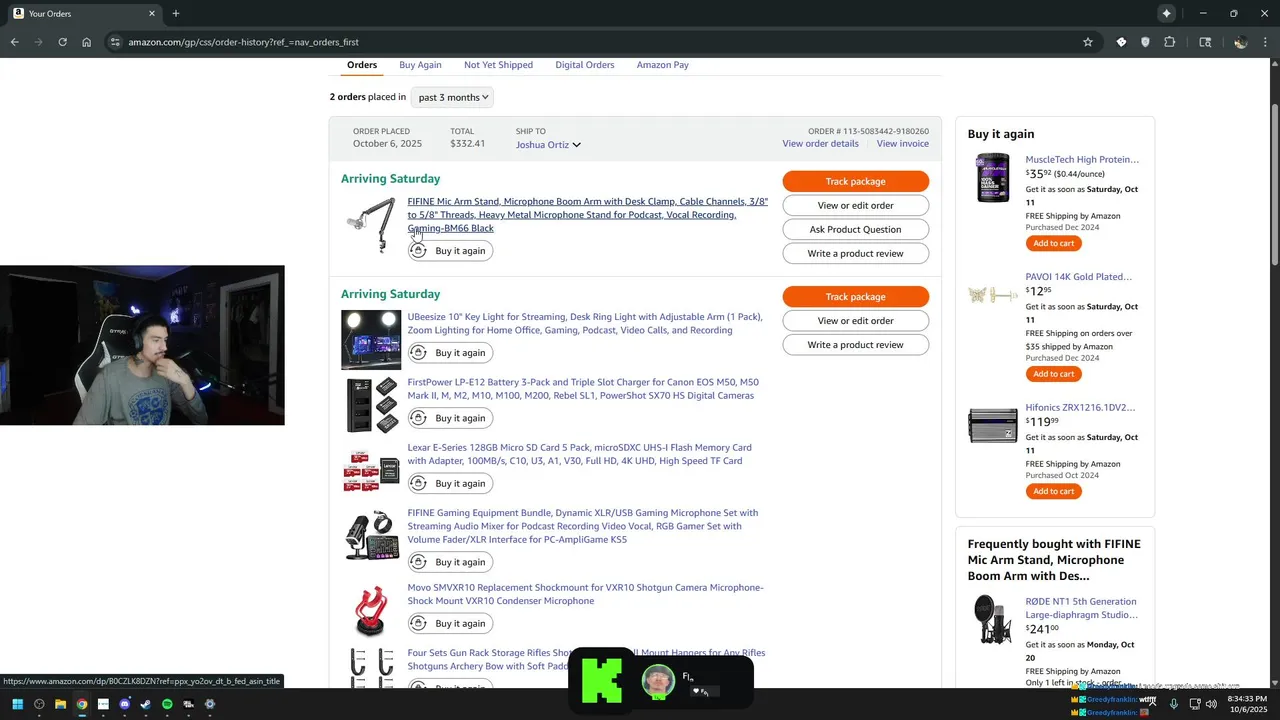Open the past 3 months dropdown

452,97
